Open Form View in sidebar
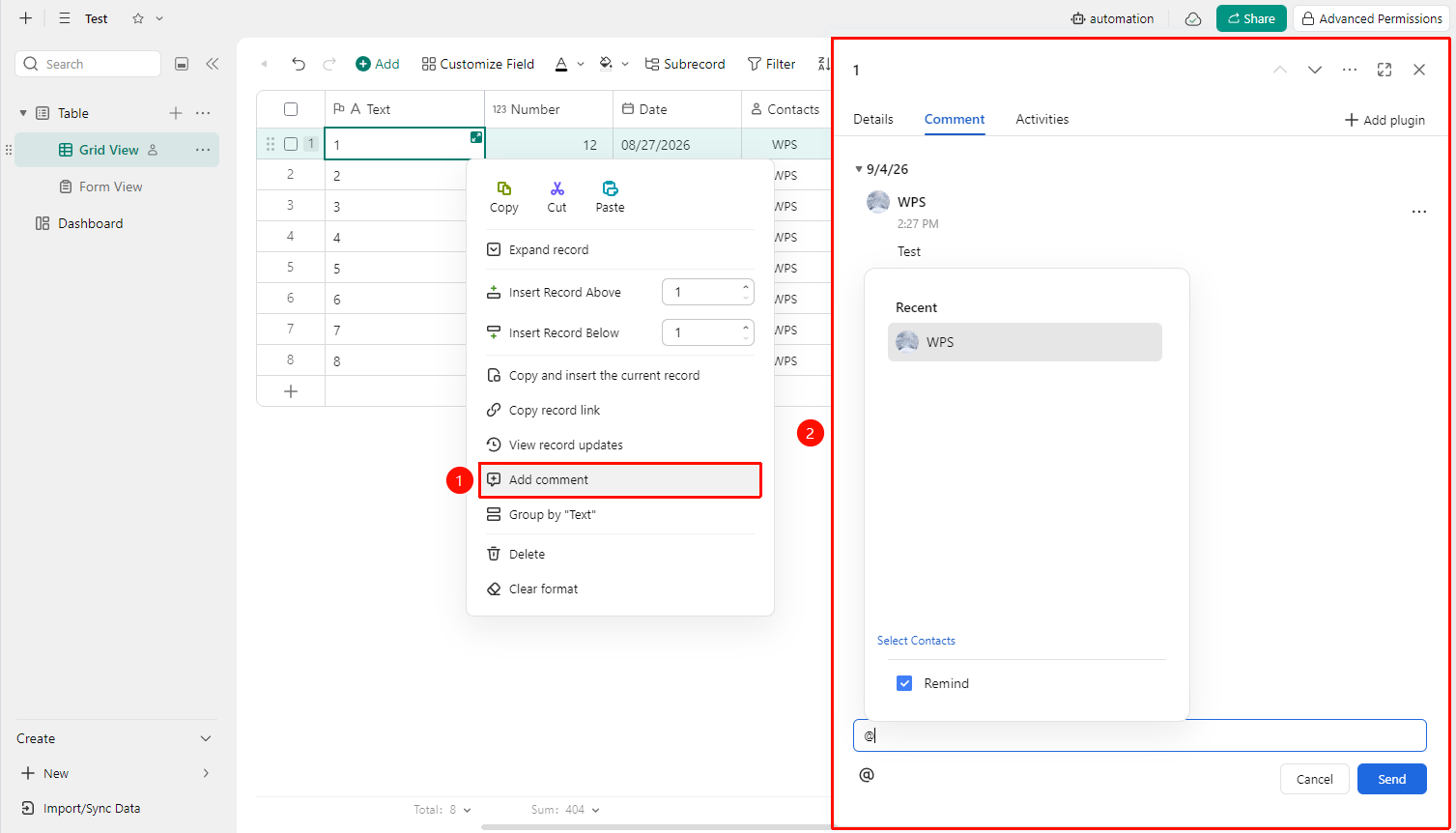Image resolution: width=1456 pixels, height=833 pixels. [110, 187]
